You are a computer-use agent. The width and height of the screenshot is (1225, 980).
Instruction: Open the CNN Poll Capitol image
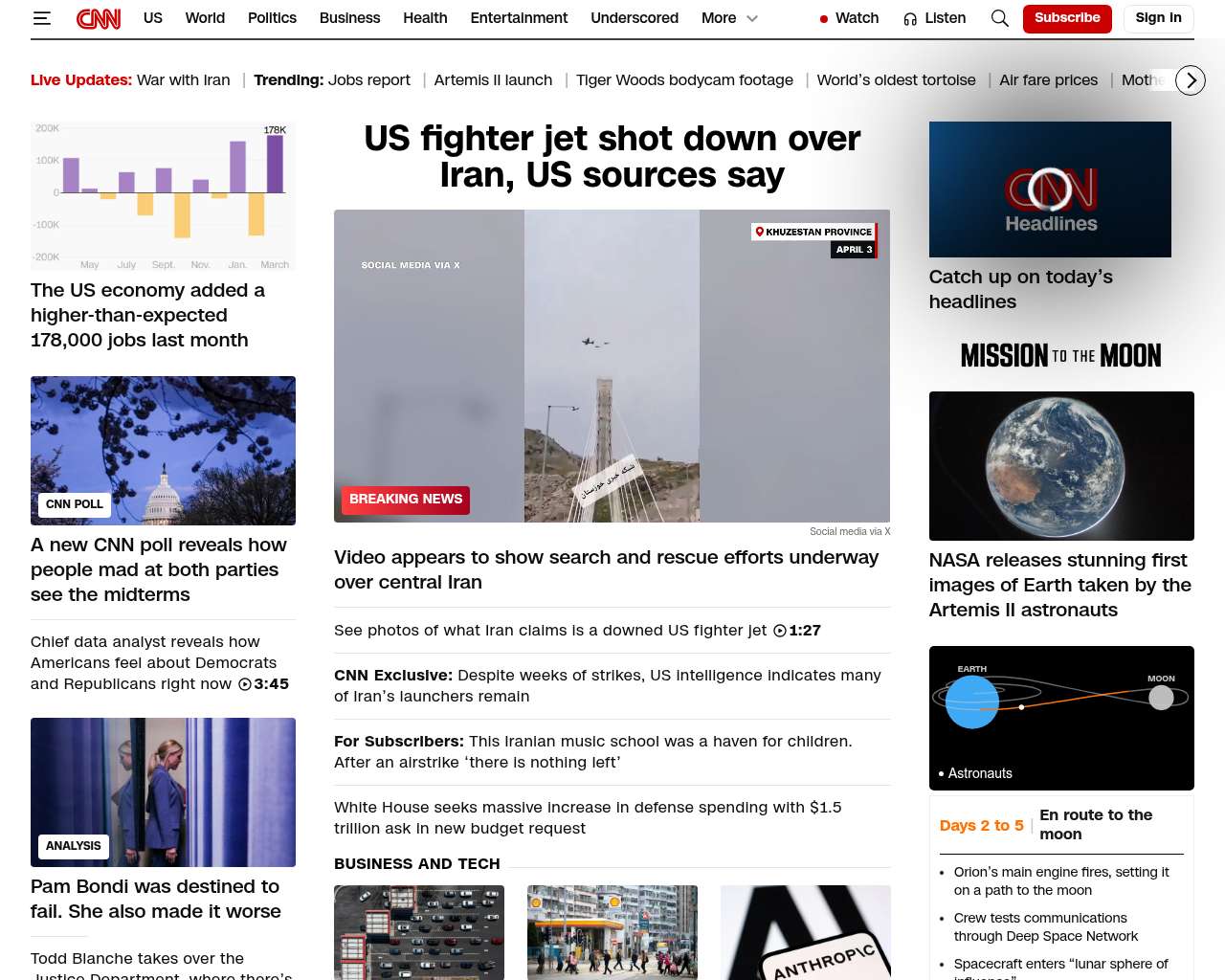[x=163, y=451]
